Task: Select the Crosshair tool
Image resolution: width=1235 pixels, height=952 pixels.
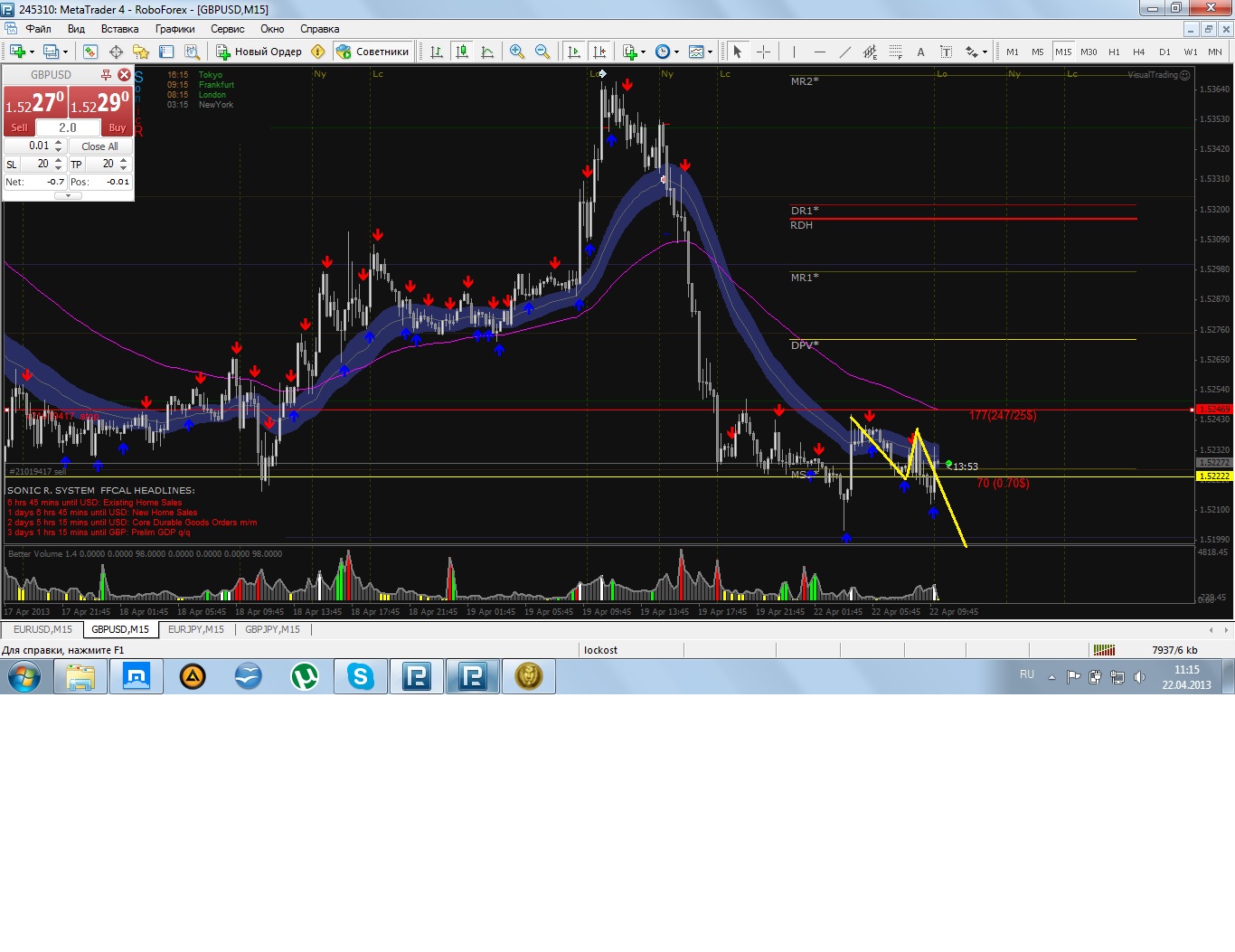Action: tap(763, 52)
